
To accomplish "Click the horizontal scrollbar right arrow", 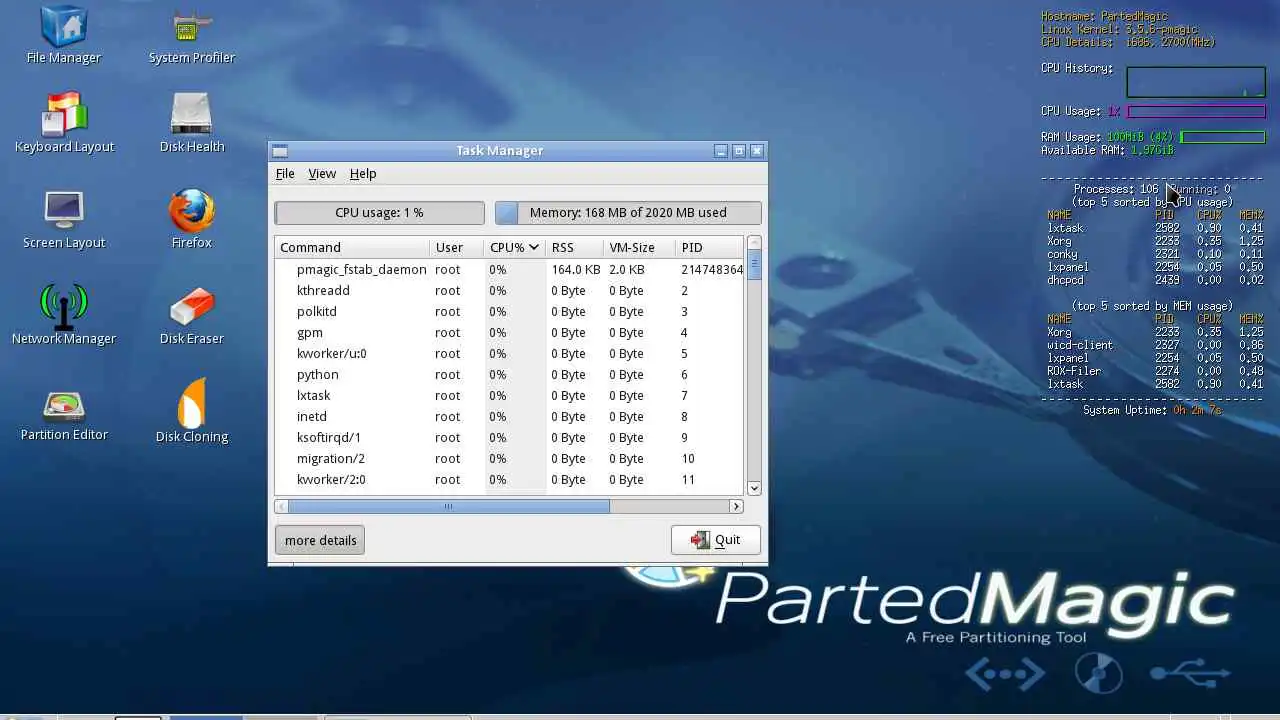I will 736,506.
